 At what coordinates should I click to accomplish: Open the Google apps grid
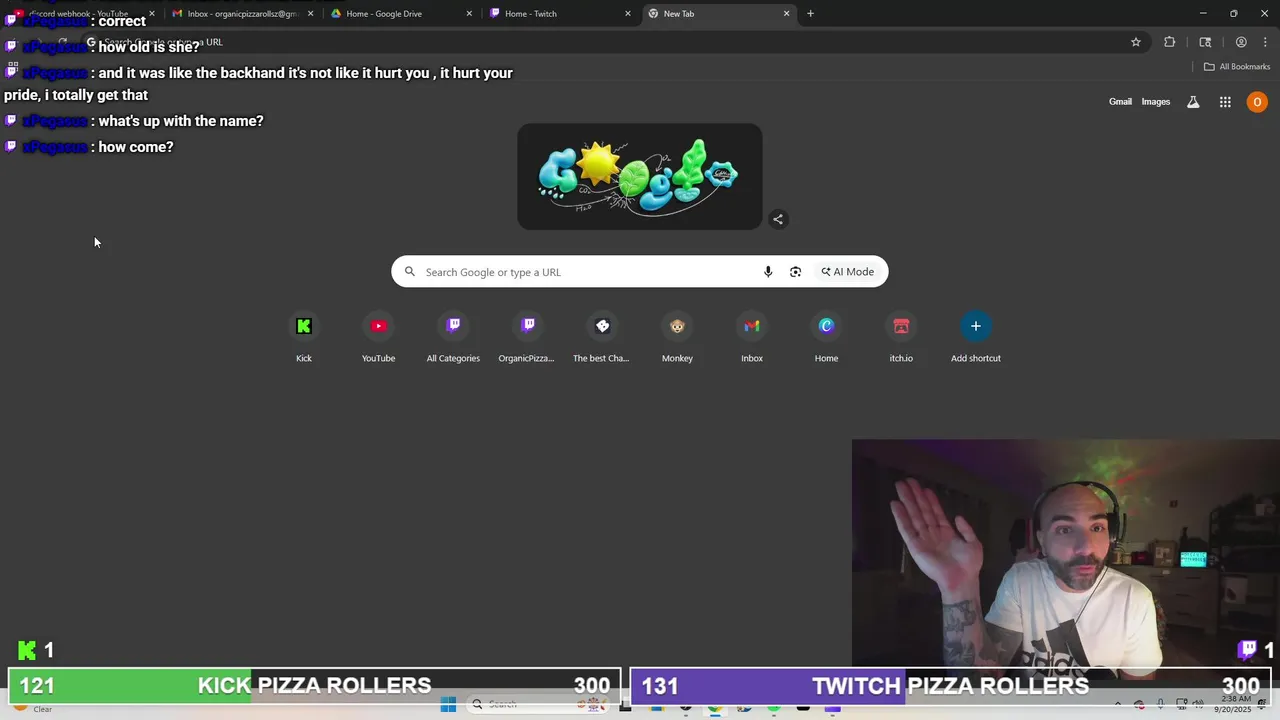pyautogui.click(x=1225, y=102)
